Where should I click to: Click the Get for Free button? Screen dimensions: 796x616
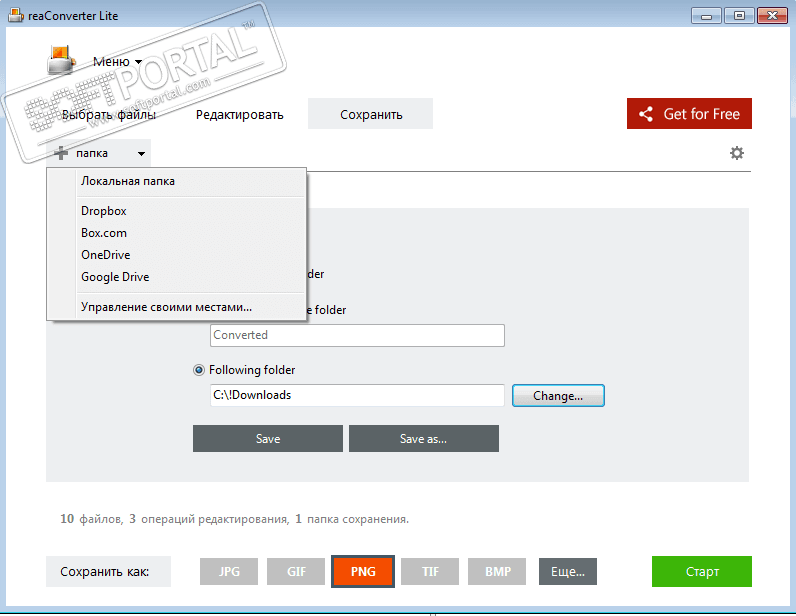(x=689, y=114)
